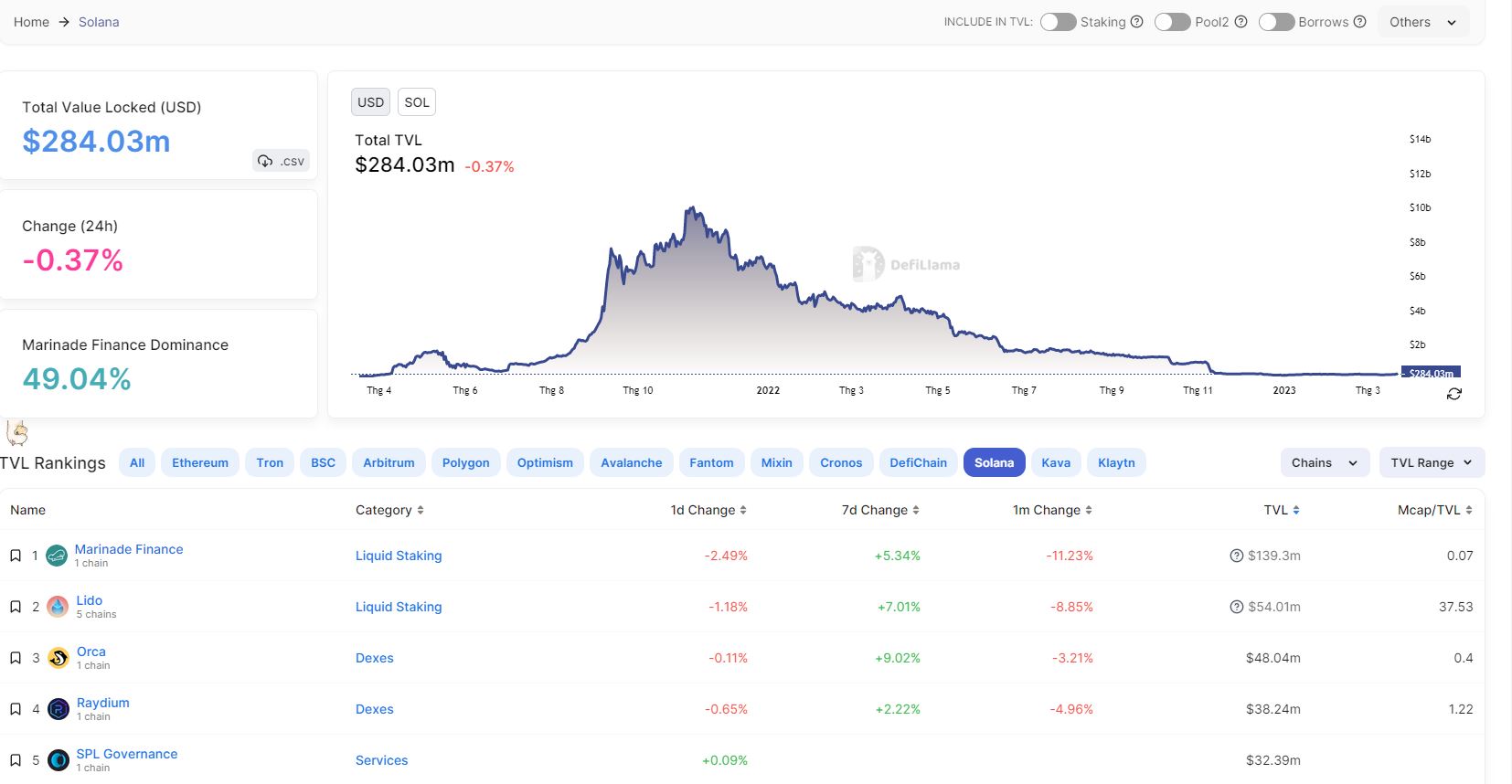Click SPL Governance logo icon
The image size is (1512, 784).
(x=59, y=760)
